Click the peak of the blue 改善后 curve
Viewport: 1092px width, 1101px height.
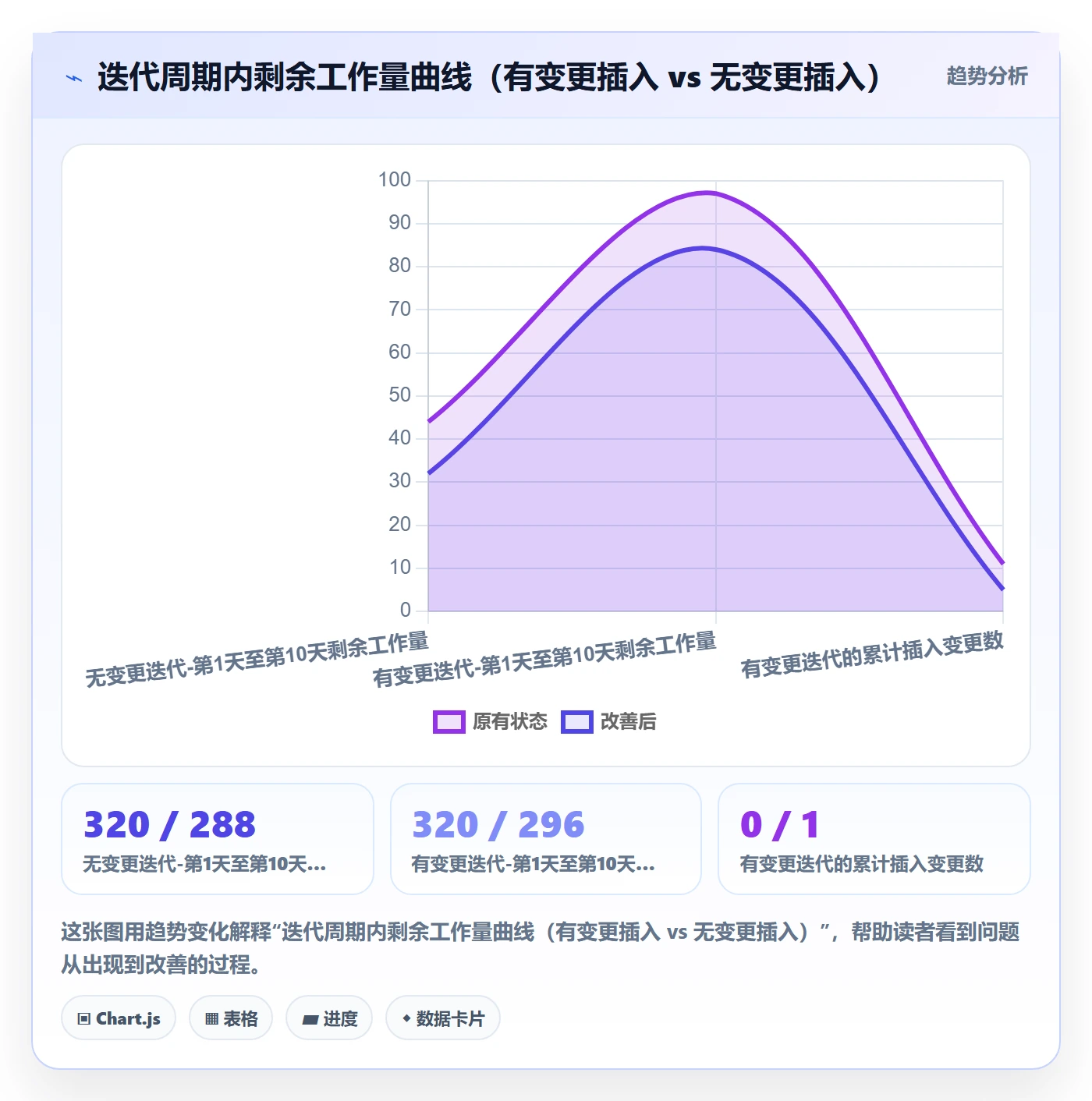point(703,248)
